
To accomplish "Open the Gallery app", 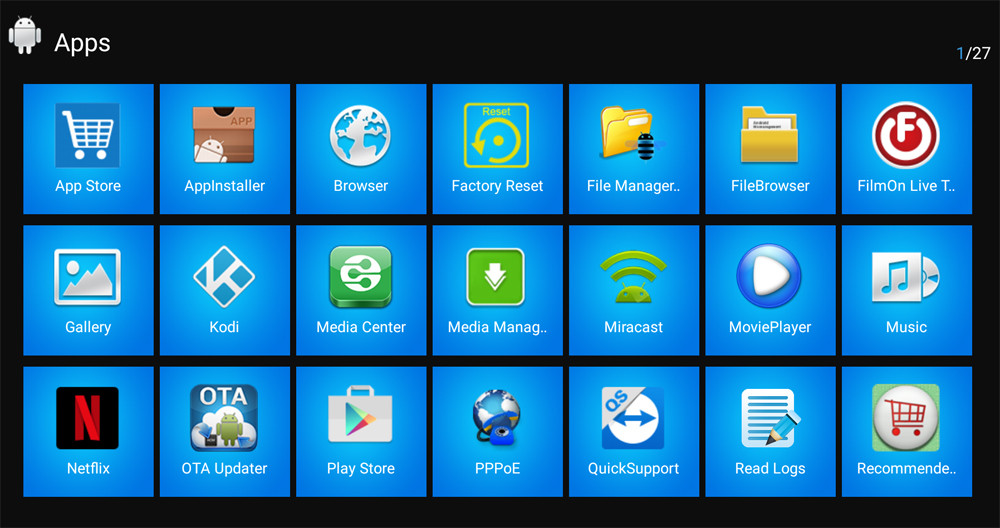I will [88, 289].
